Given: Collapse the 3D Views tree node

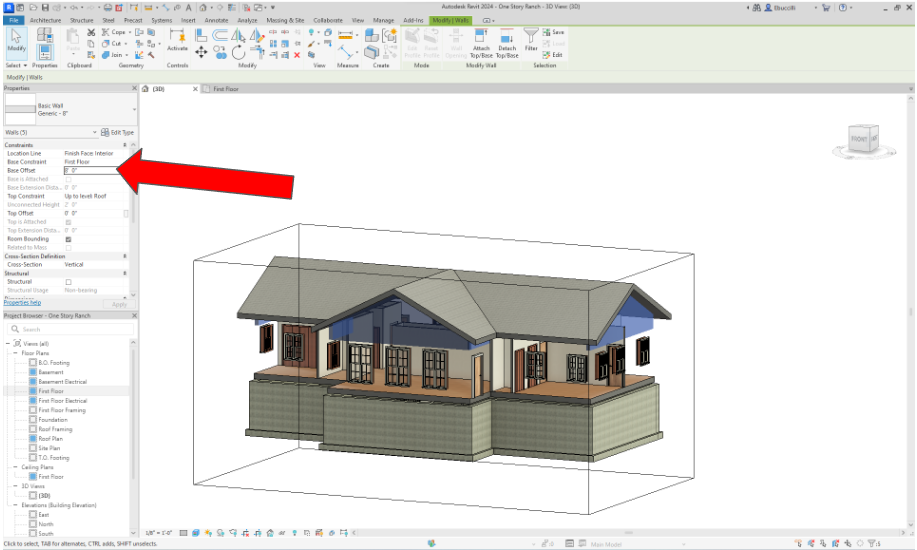Looking at the screenshot, I should click(16, 486).
